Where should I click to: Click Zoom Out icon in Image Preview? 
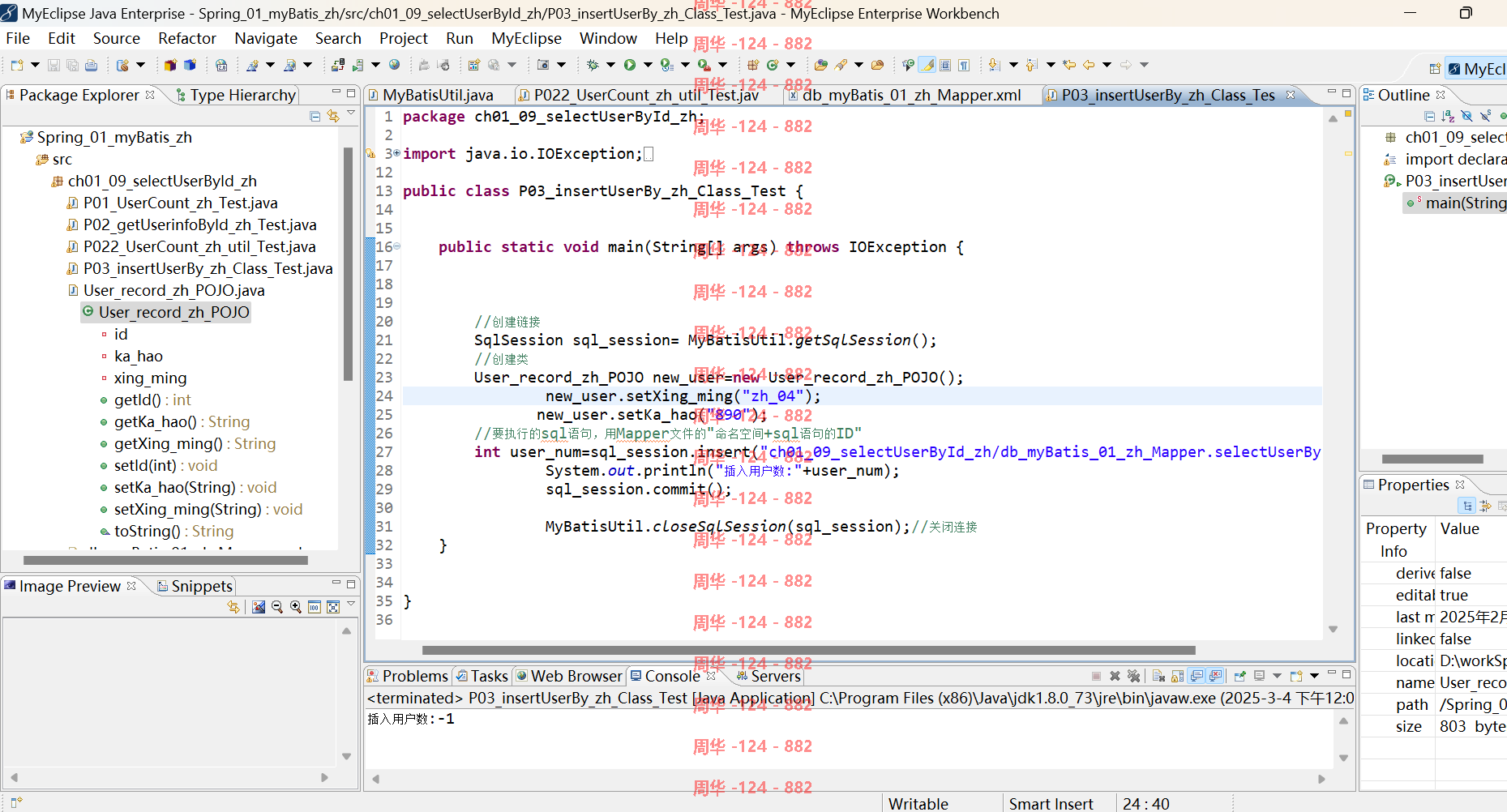276,607
